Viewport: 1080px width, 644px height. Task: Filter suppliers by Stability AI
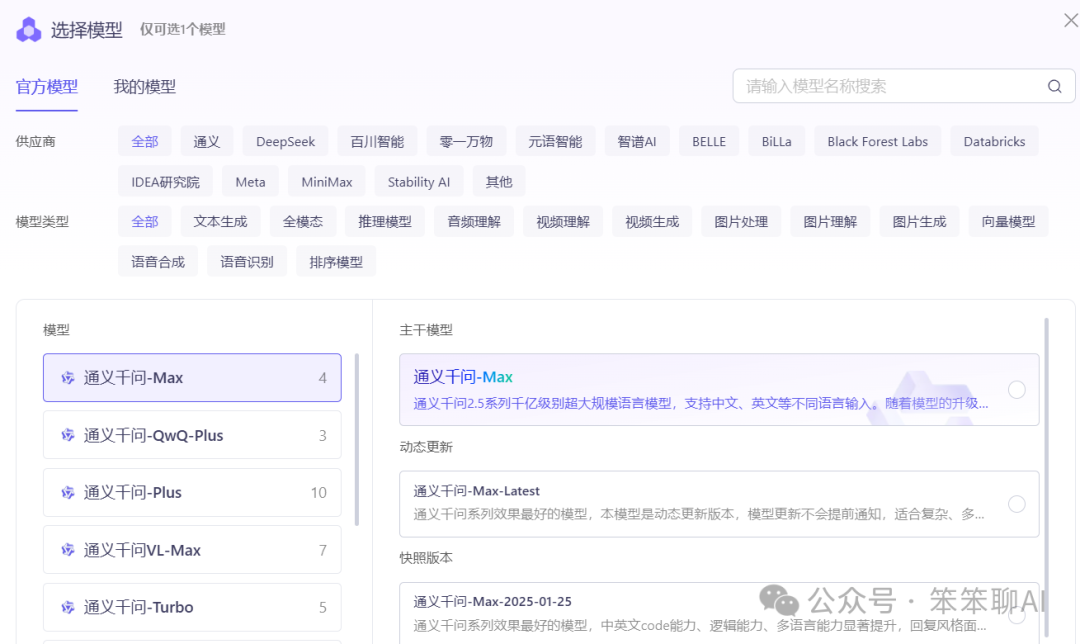pyautogui.click(x=419, y=182)
